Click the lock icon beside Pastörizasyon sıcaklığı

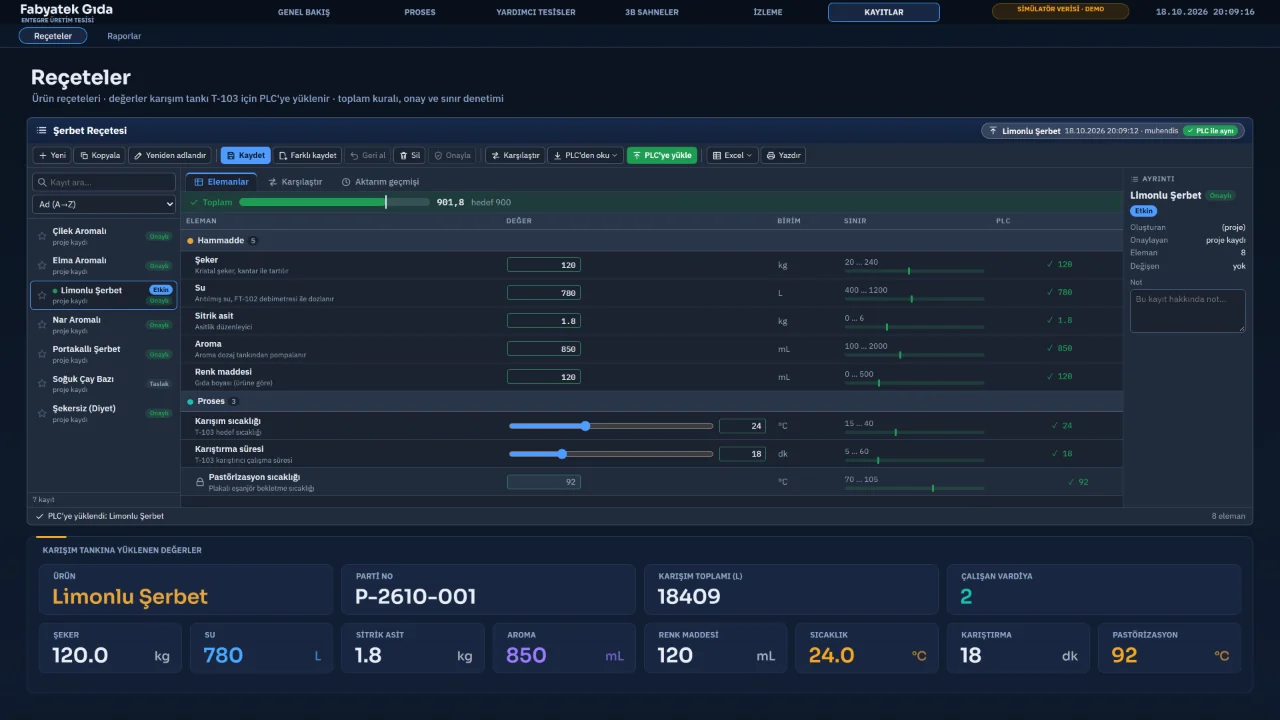200,482
